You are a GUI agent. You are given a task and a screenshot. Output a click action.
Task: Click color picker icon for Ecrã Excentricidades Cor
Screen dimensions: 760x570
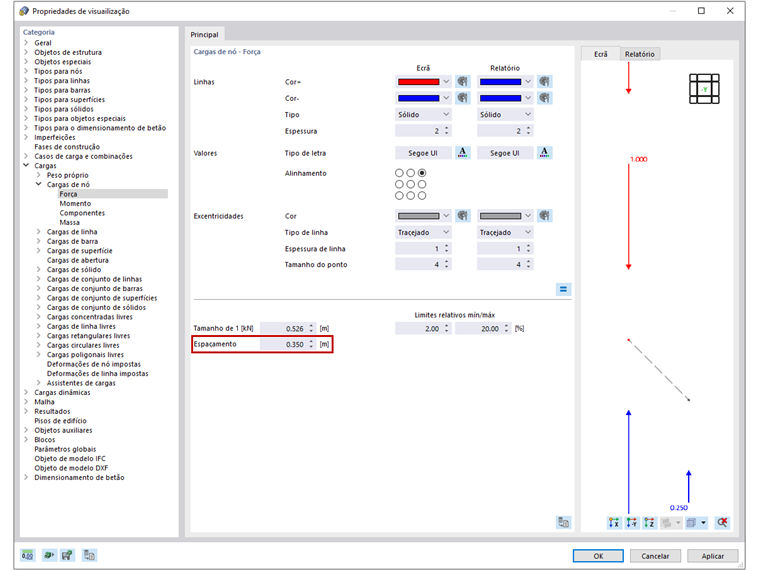pos(463,216)
